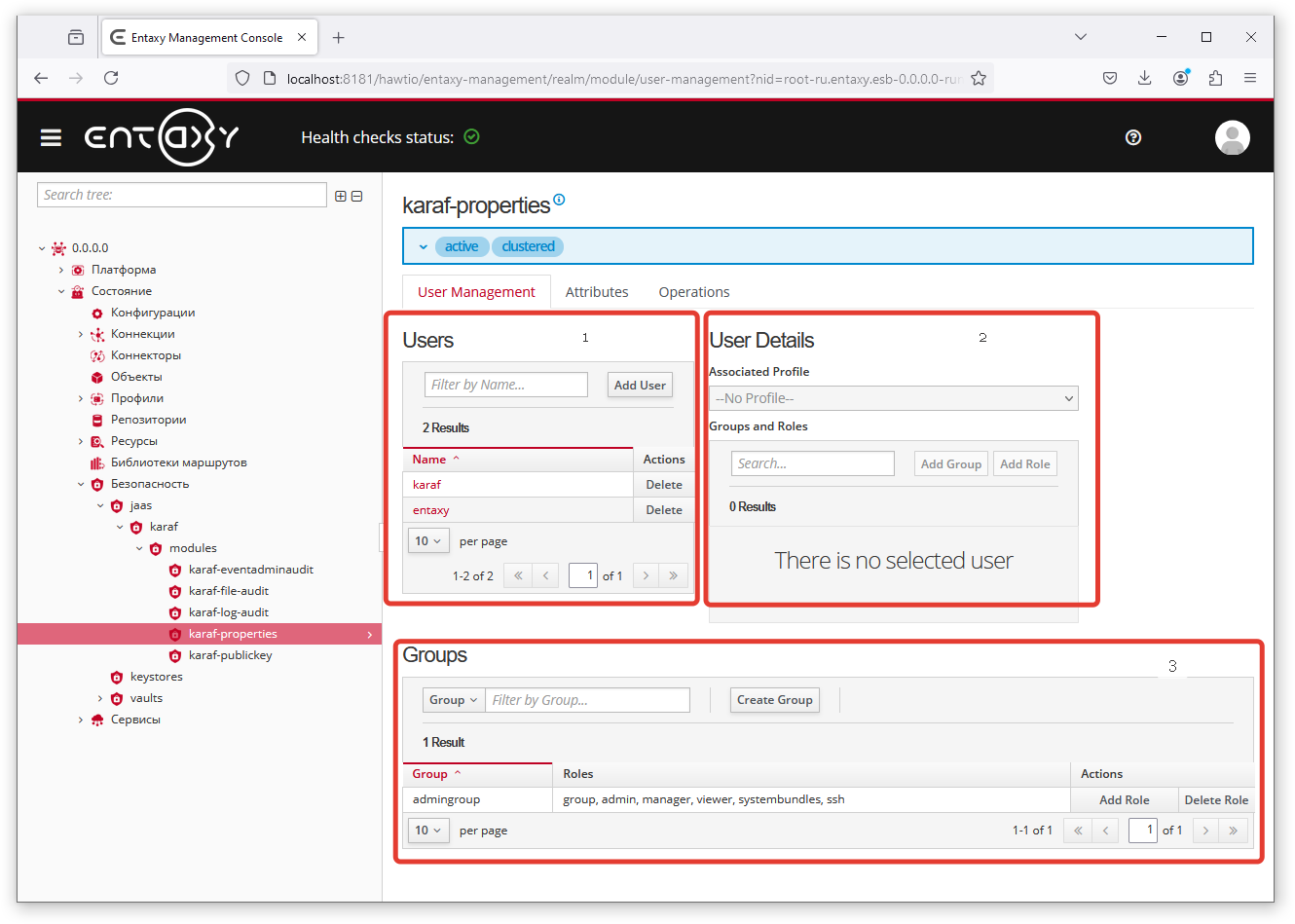
Task: Click the green health check status icon
Action: [472, 137]
